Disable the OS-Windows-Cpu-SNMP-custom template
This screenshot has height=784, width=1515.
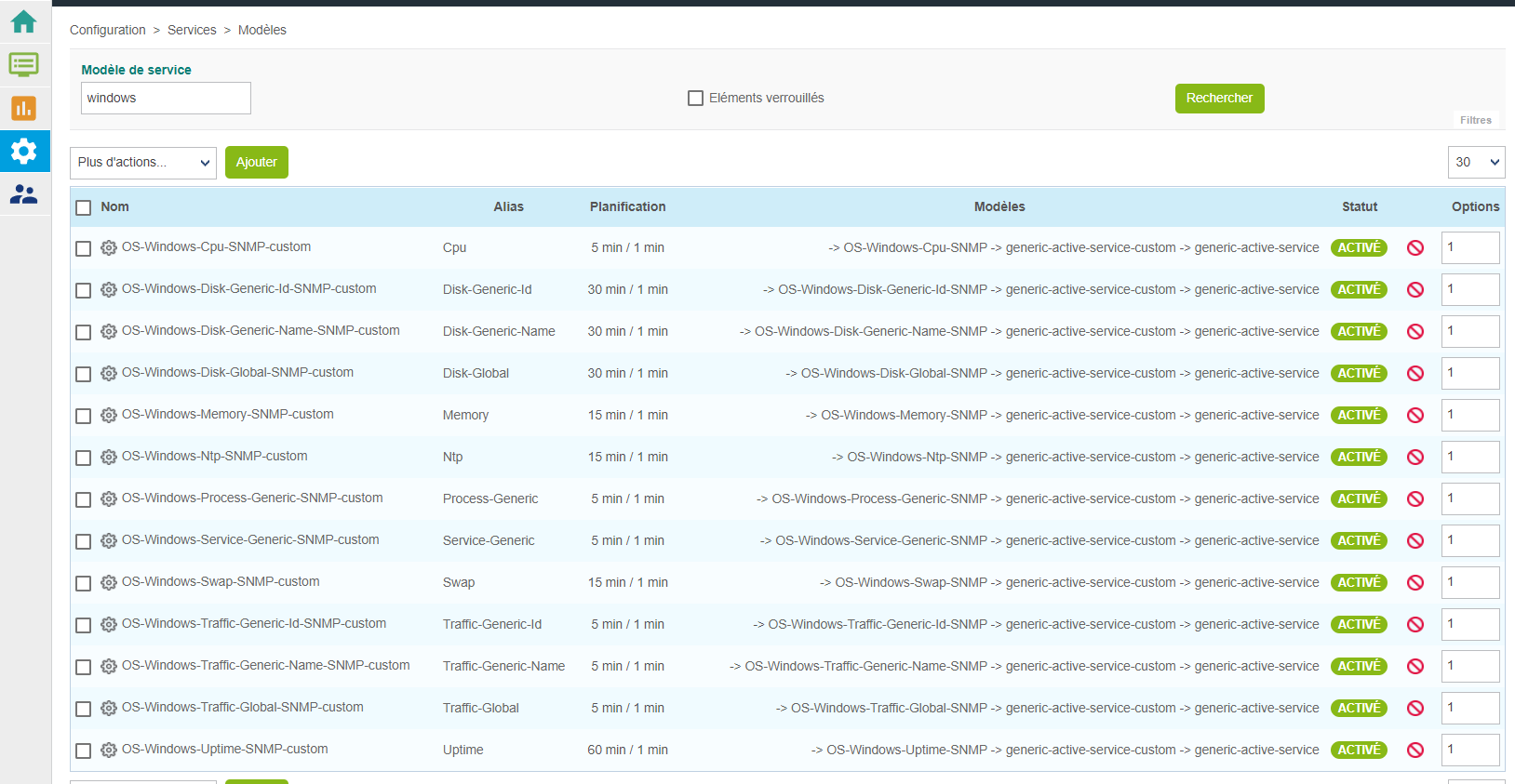[1414, 247]
